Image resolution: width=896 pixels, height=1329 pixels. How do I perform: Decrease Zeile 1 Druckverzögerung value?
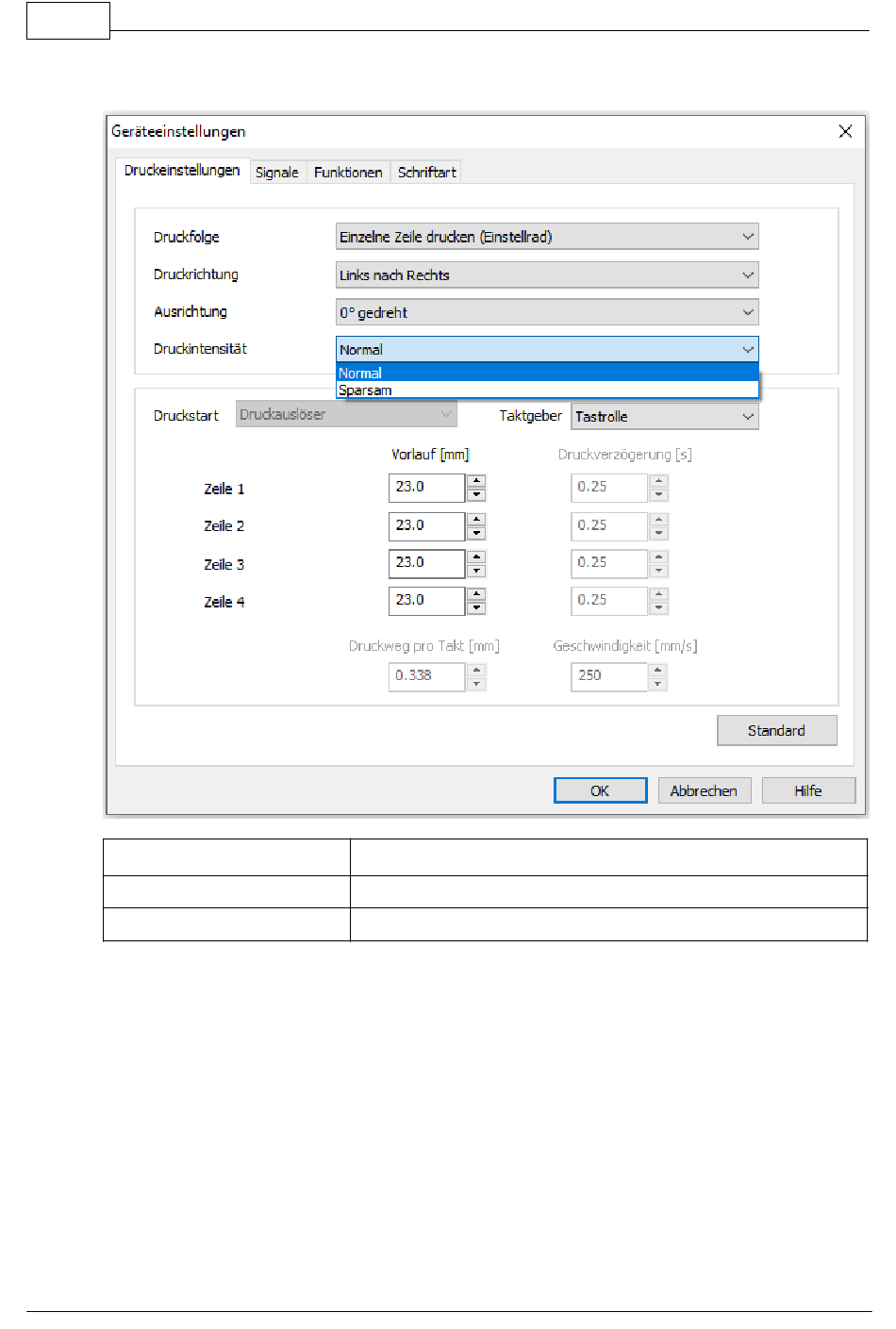click(x=658, y=494)
